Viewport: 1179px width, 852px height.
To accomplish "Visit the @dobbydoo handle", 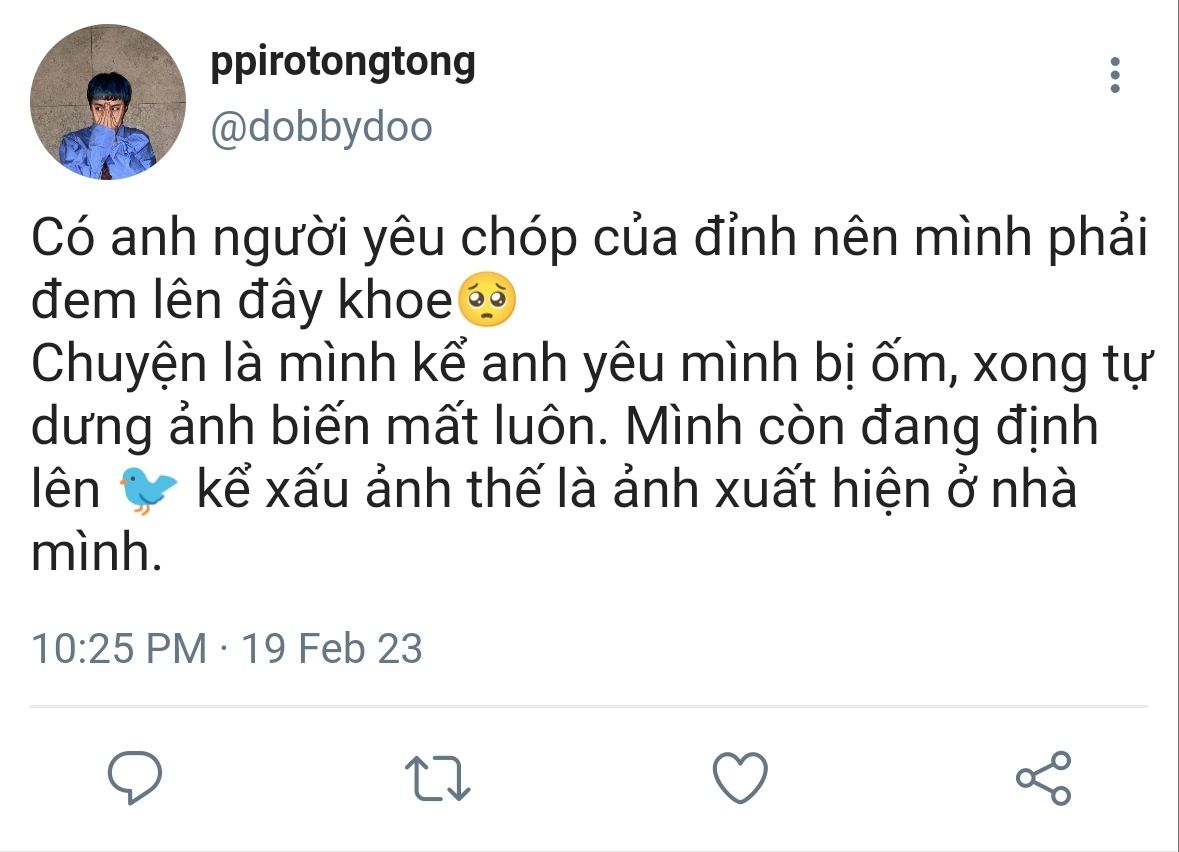I will coord(321,127).
